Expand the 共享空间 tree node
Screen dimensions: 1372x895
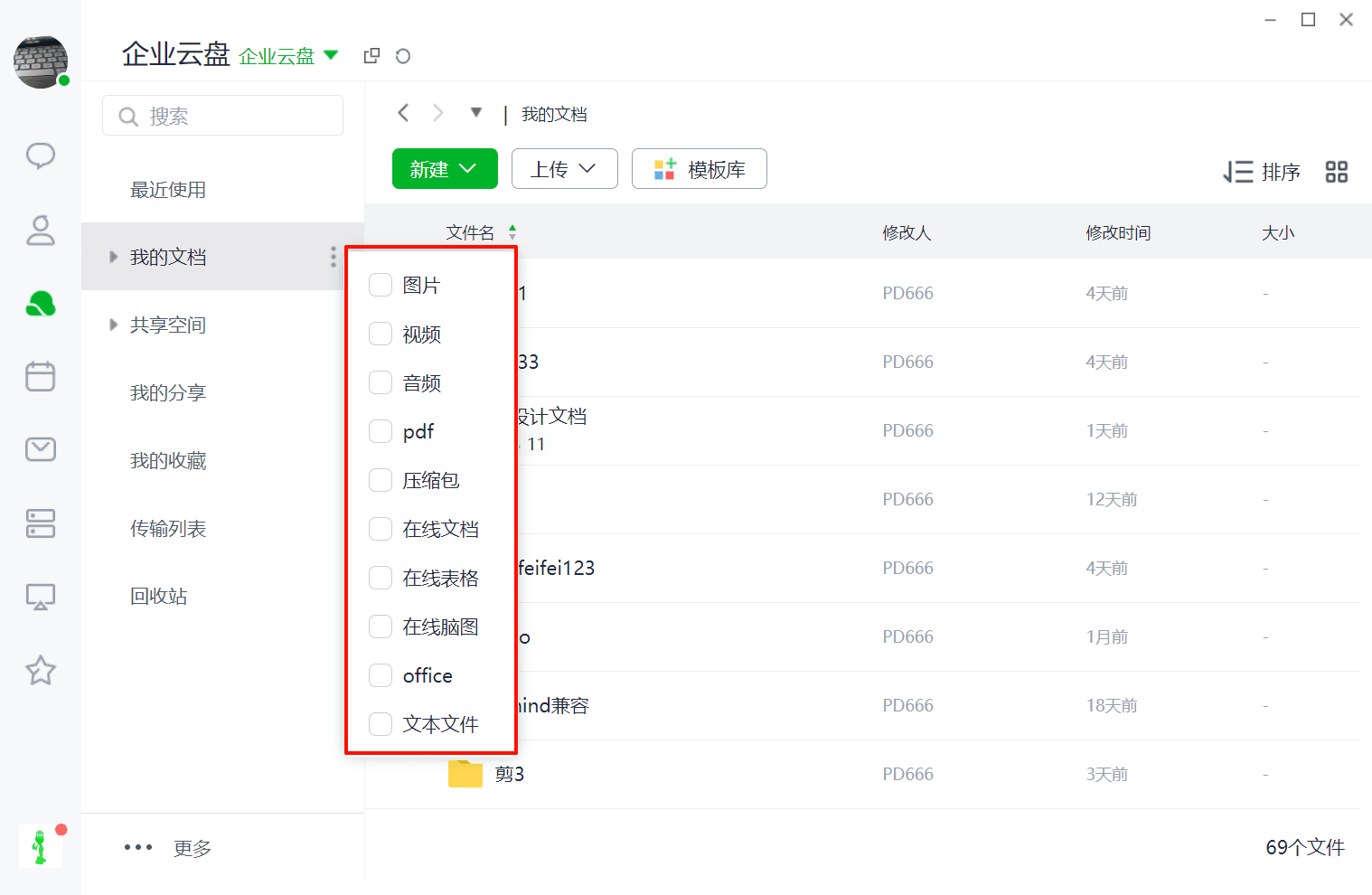tap(113, 325)
